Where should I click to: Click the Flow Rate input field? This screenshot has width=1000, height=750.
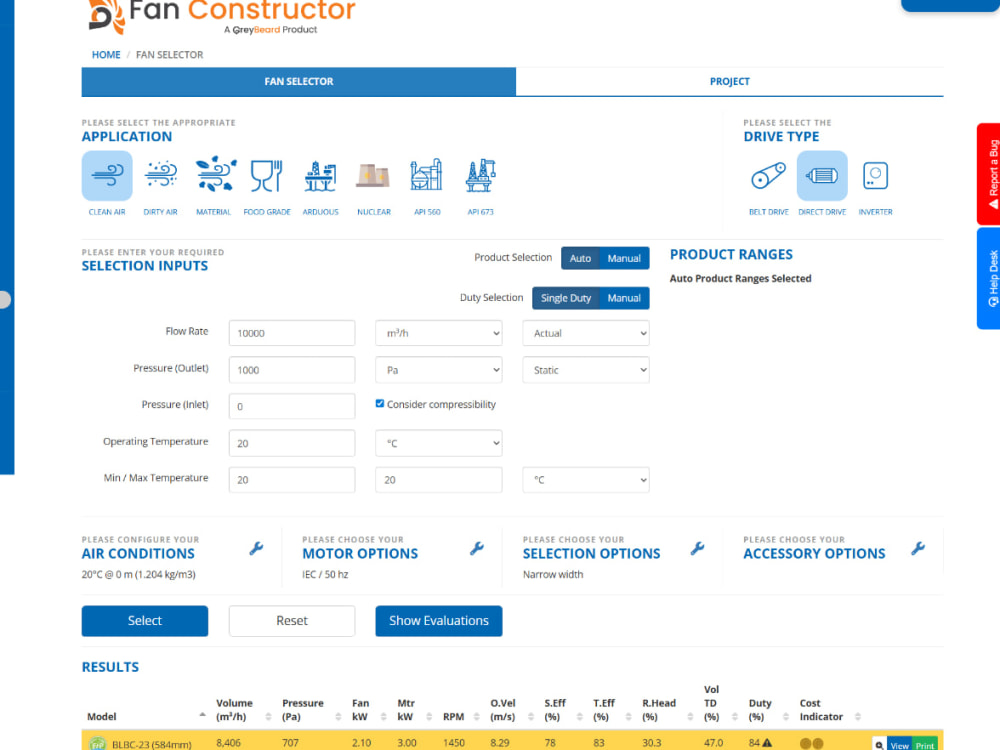(292, 333)
